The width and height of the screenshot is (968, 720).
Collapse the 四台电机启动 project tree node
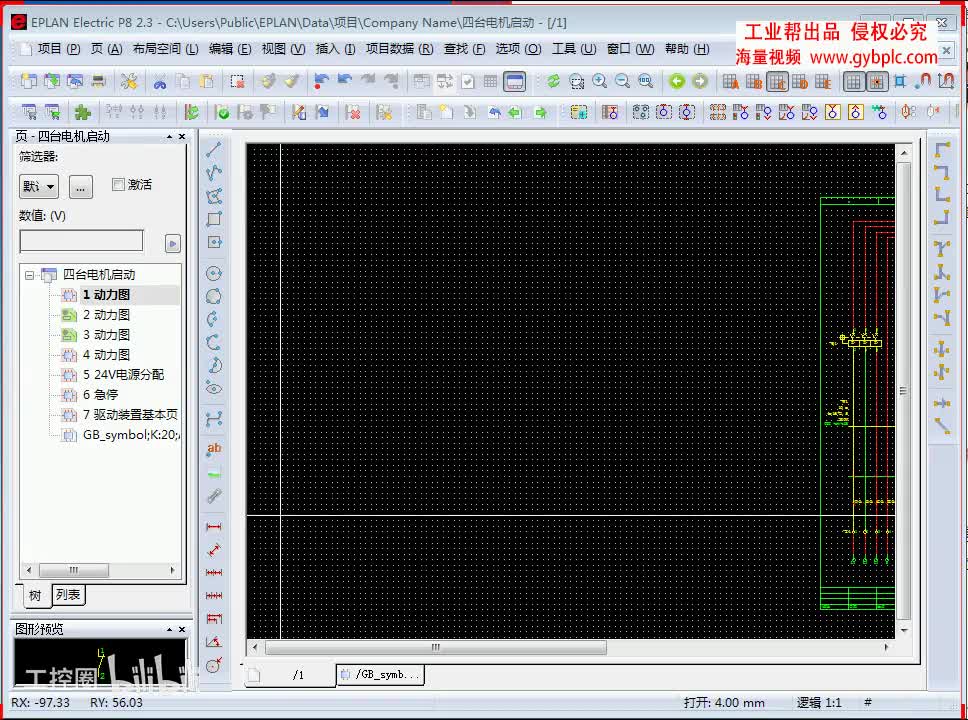click(29, 275)
